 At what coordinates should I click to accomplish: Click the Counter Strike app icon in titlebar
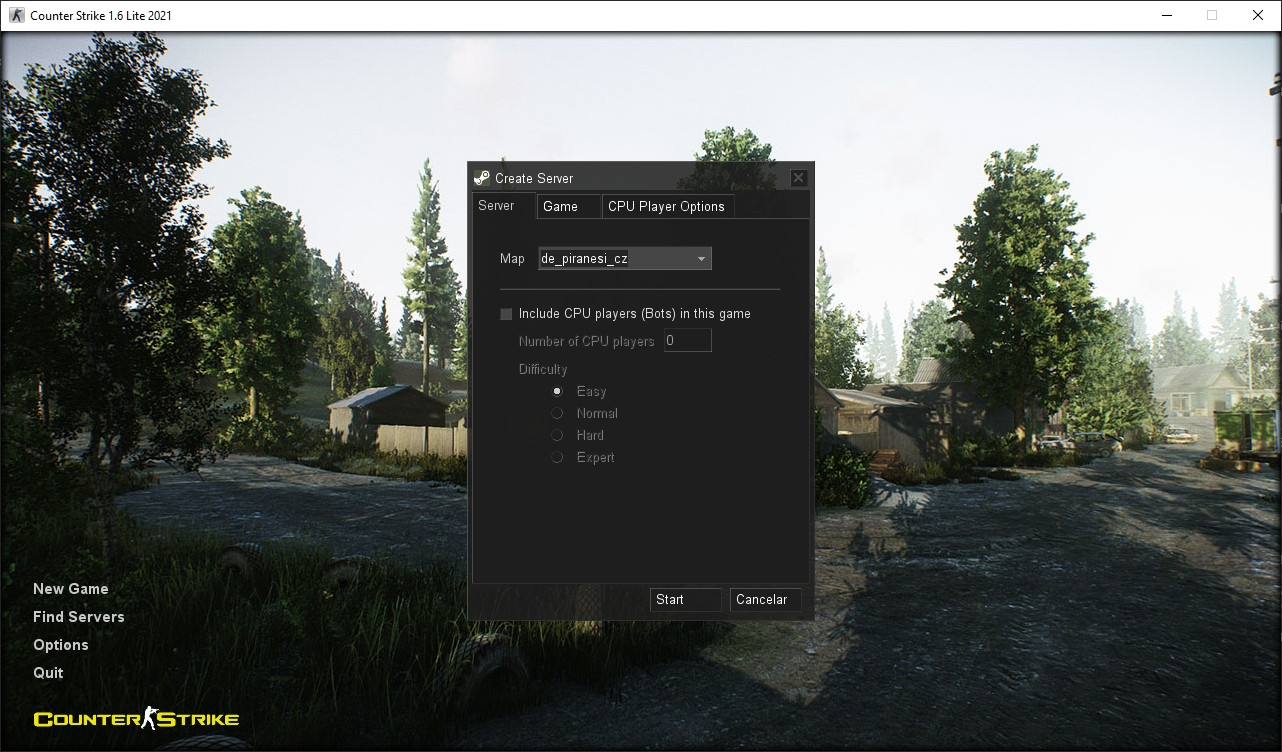click(15, 14)
